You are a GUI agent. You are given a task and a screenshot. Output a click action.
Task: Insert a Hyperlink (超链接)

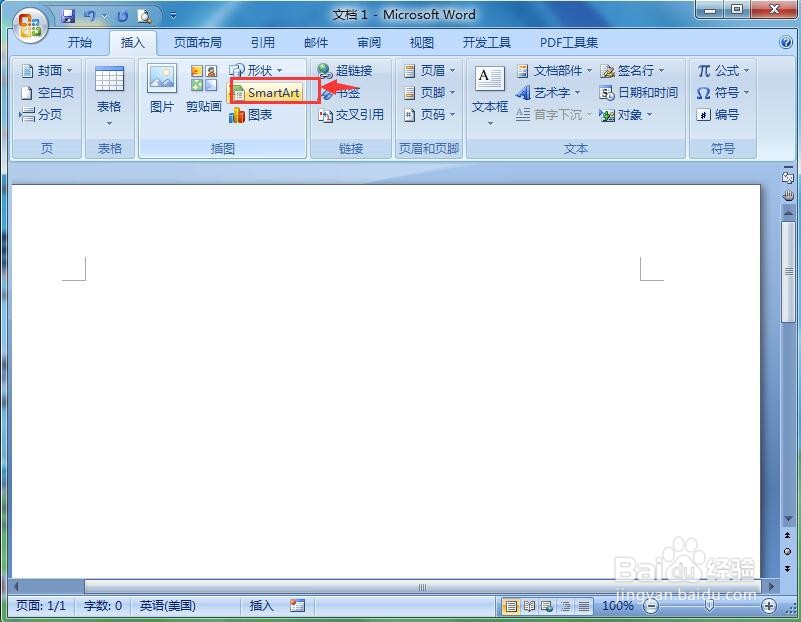[345, 70]
